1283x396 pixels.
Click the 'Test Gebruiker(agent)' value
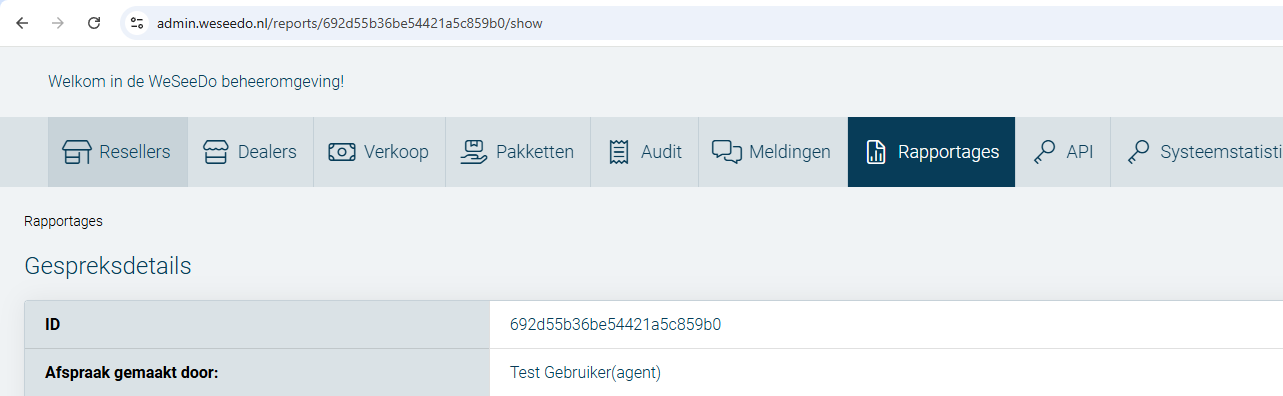click(586, 373)
